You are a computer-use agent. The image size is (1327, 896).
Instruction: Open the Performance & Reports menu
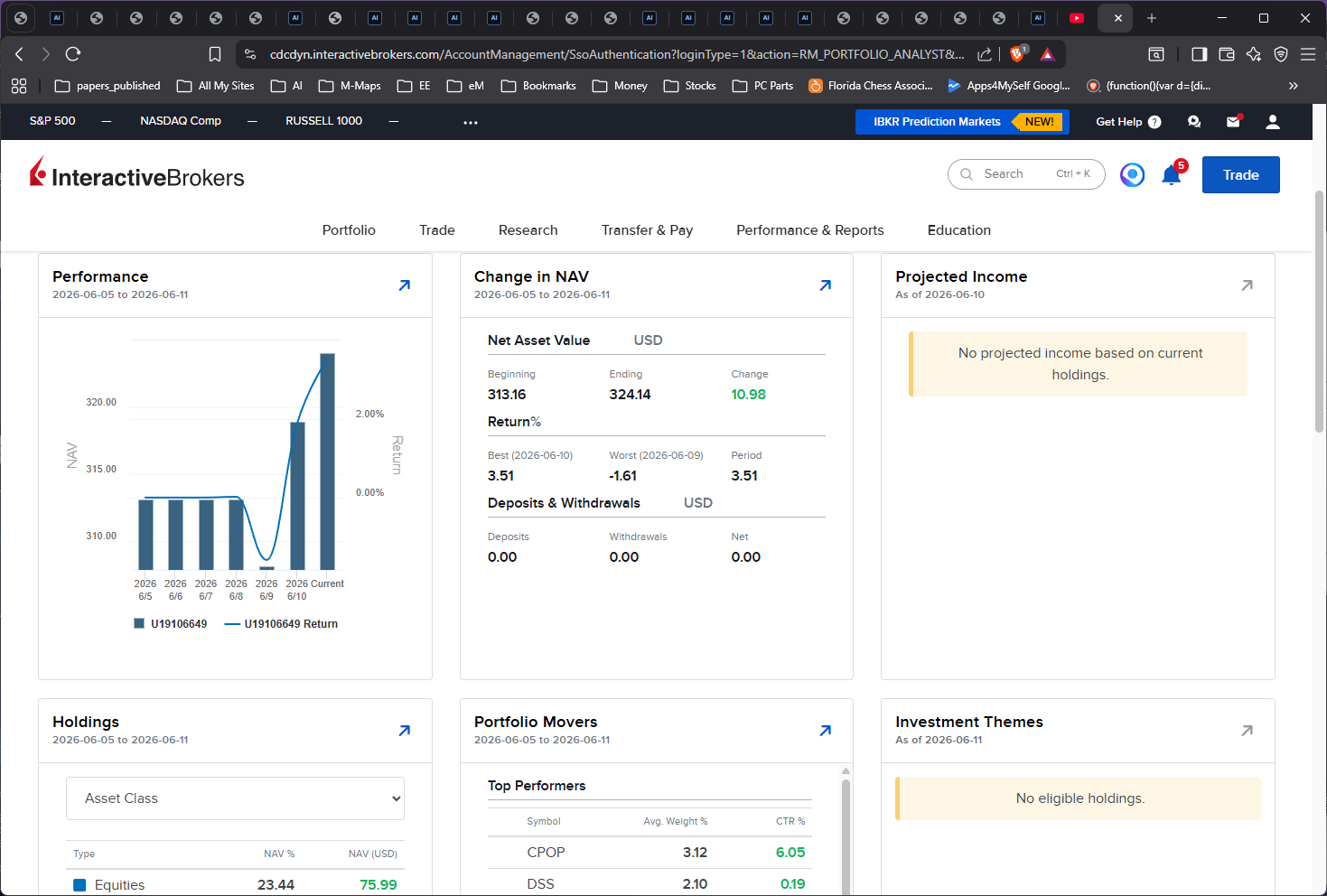[x=810, y=230]
